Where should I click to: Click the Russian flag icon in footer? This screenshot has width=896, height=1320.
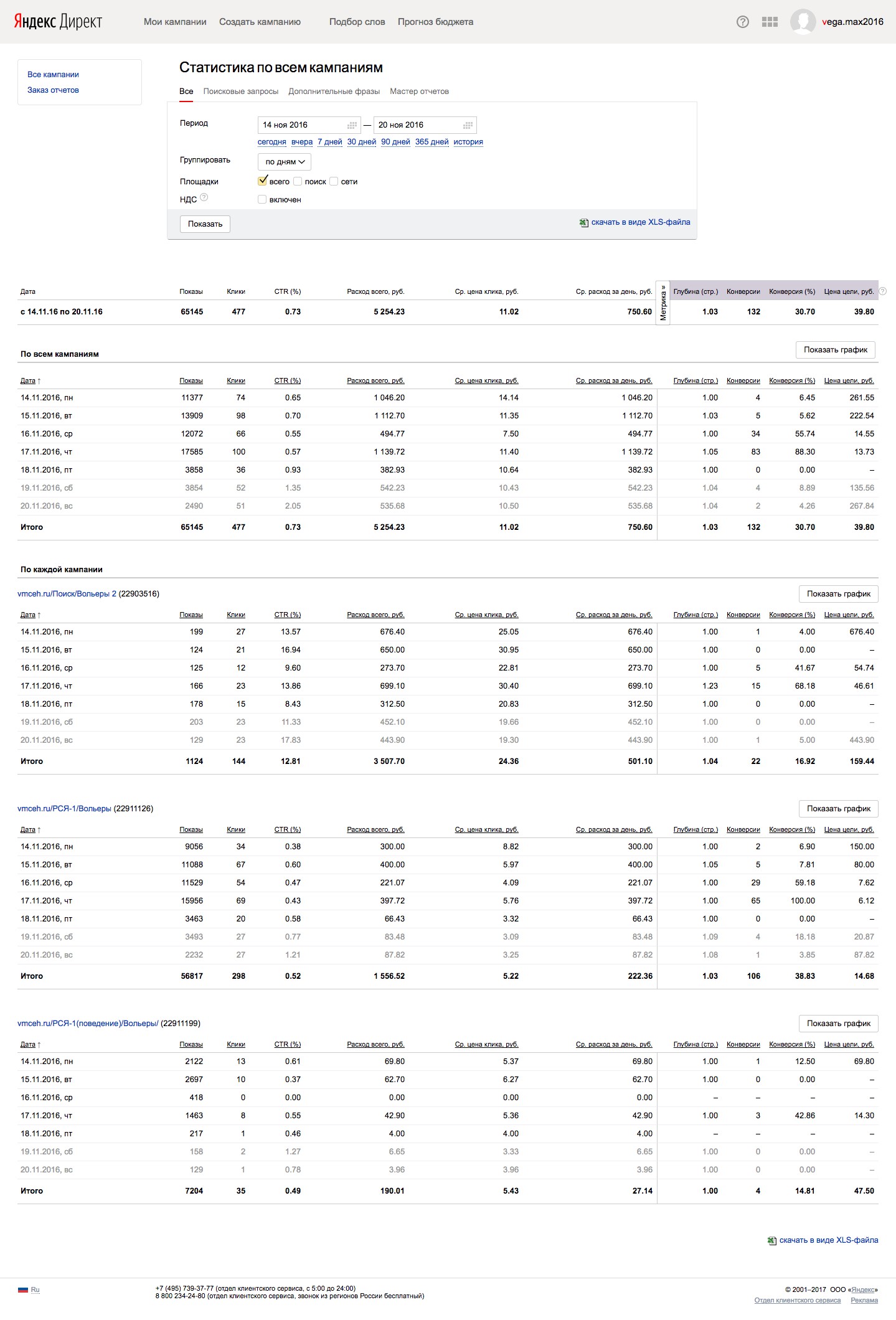click(x=23, y=1289)
